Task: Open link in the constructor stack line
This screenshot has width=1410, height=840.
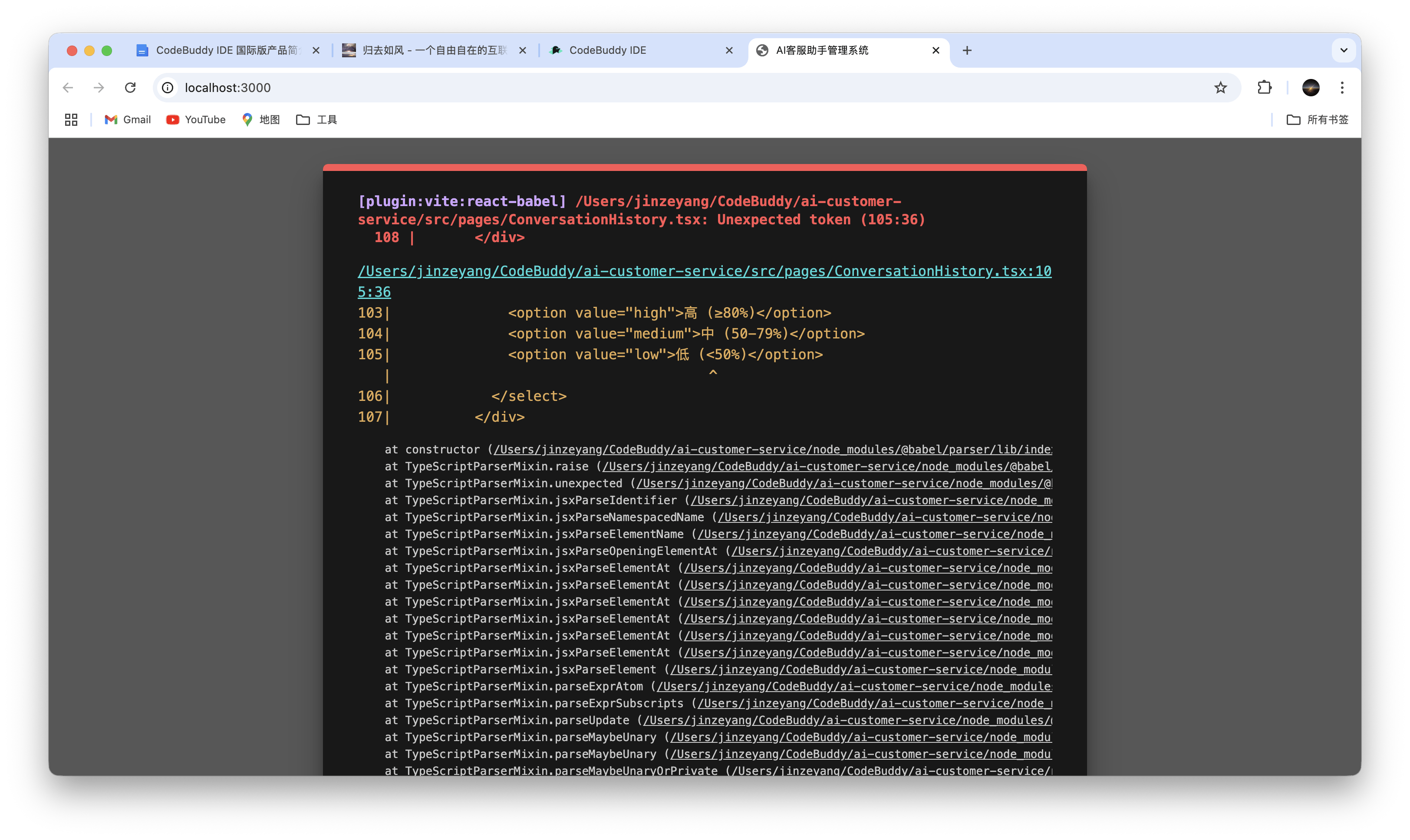Action: (x=772, y=450)
